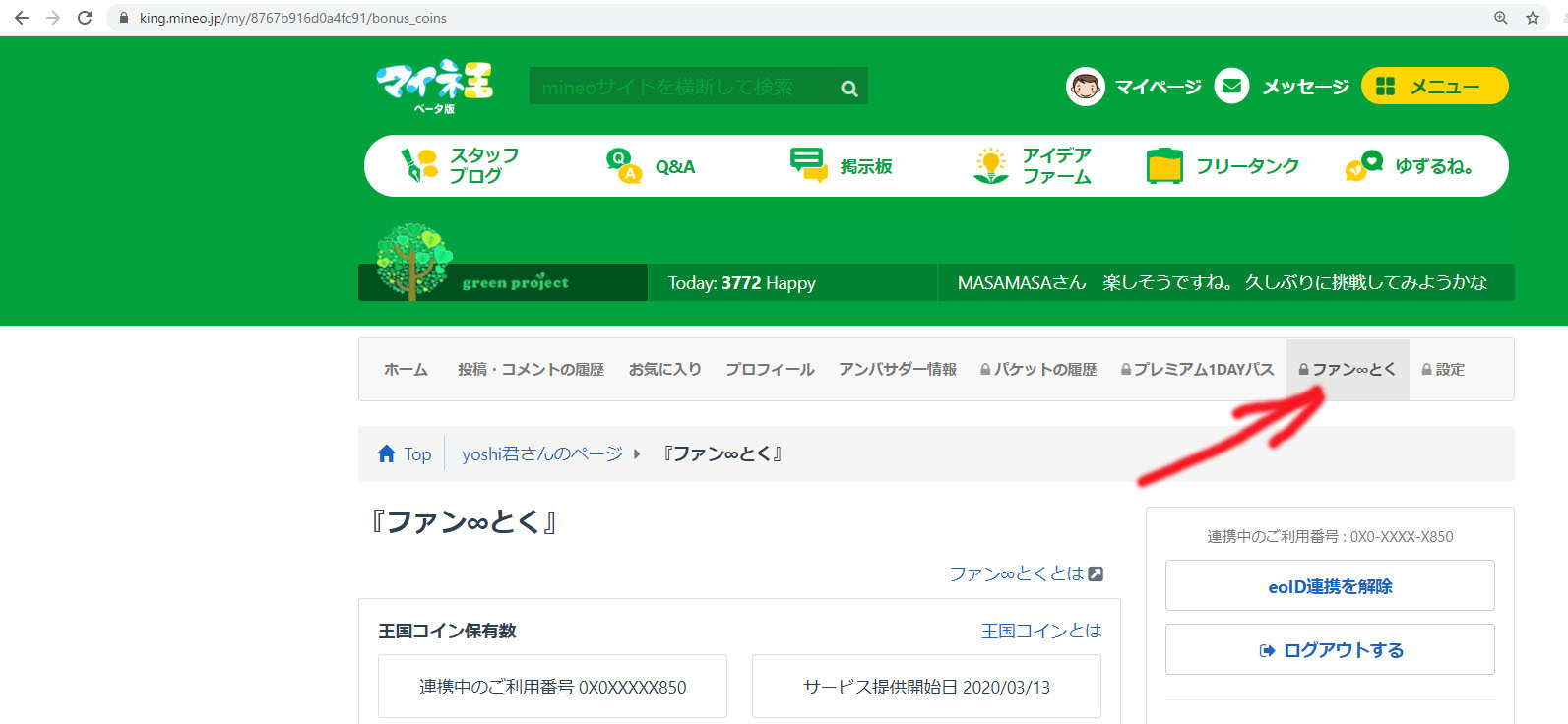
Task: Open フリータンク section
Action: click(1223, 166)
